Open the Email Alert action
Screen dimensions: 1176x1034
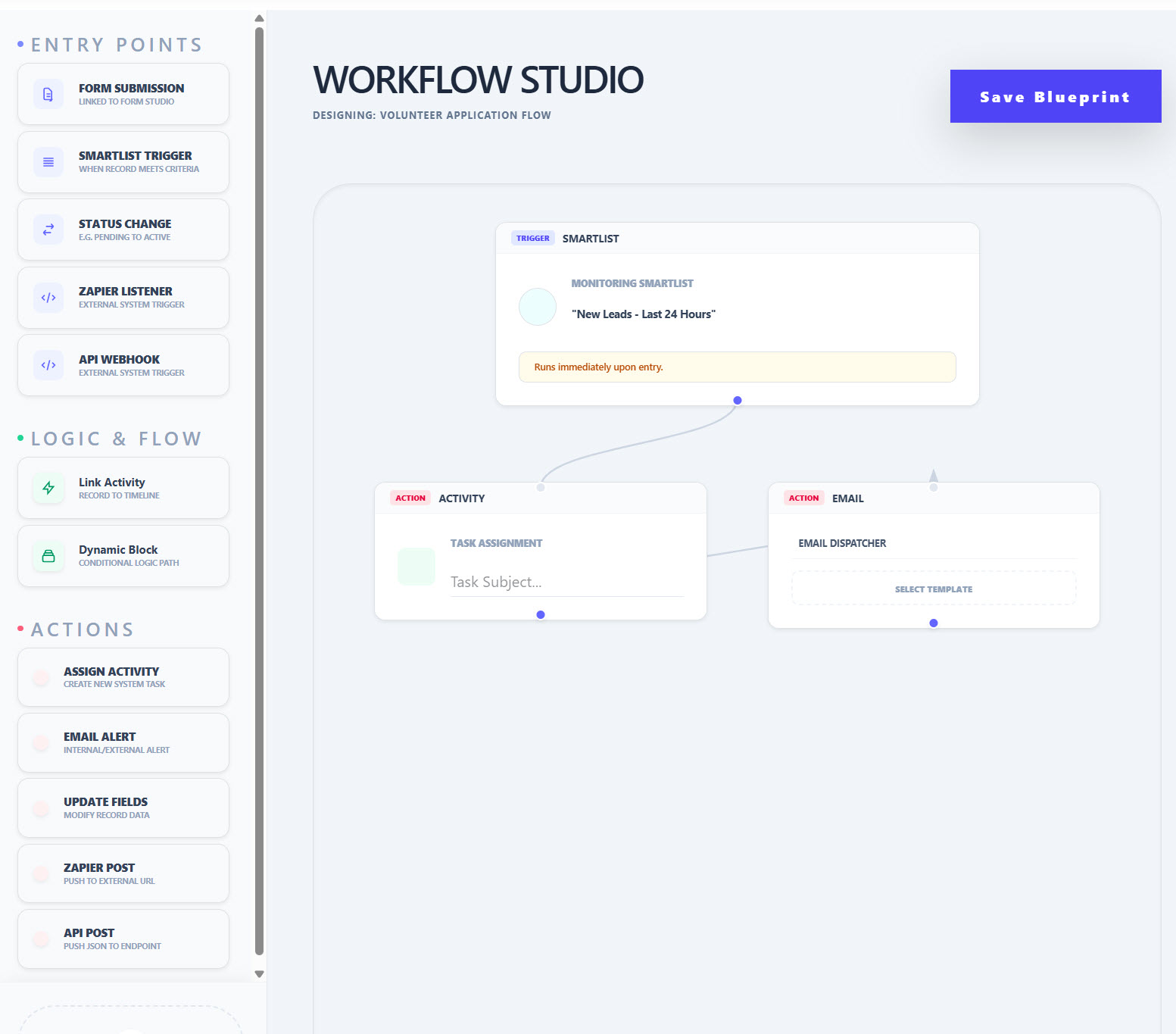(123, 742)
